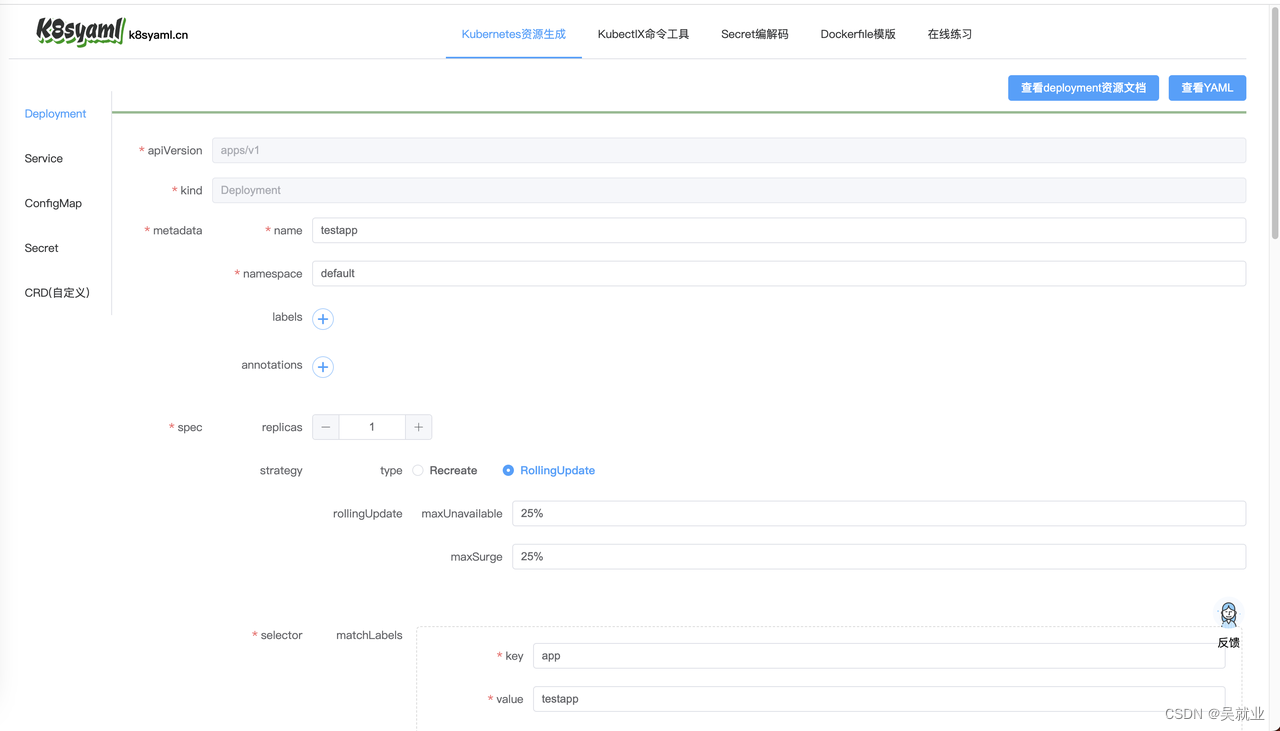Select Secret in the sidebar

point(42,248)
